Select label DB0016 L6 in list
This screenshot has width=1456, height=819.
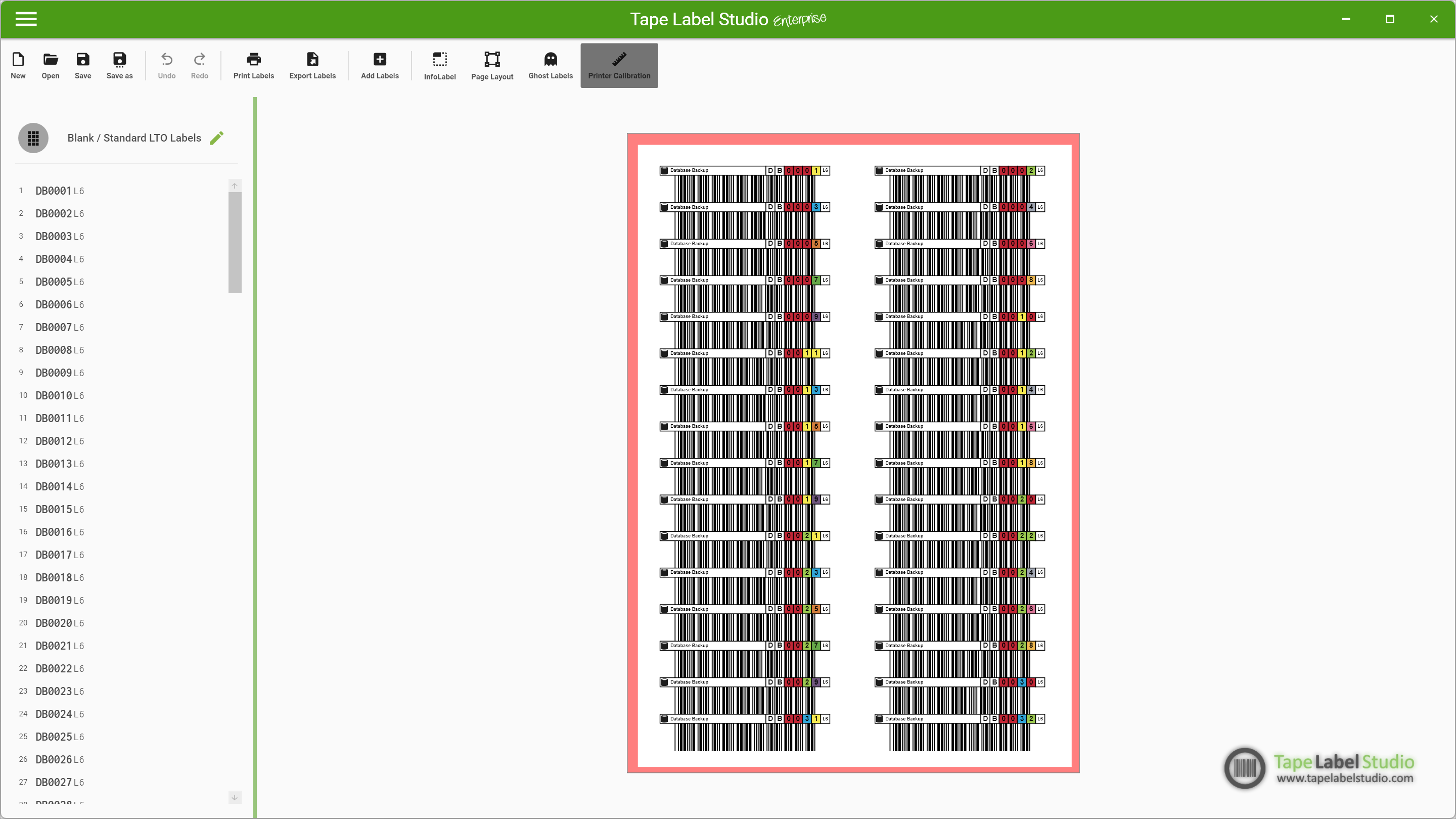tap(59, 532)
